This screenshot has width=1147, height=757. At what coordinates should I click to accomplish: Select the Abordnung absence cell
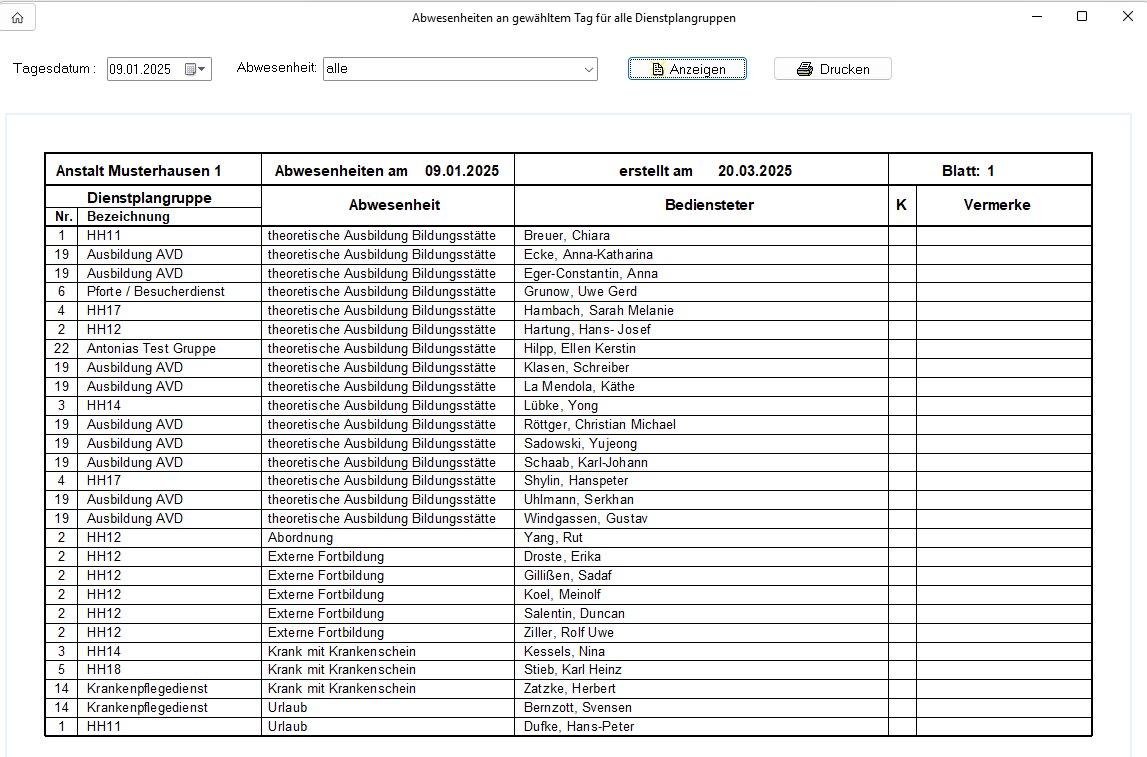click(300, 538)
